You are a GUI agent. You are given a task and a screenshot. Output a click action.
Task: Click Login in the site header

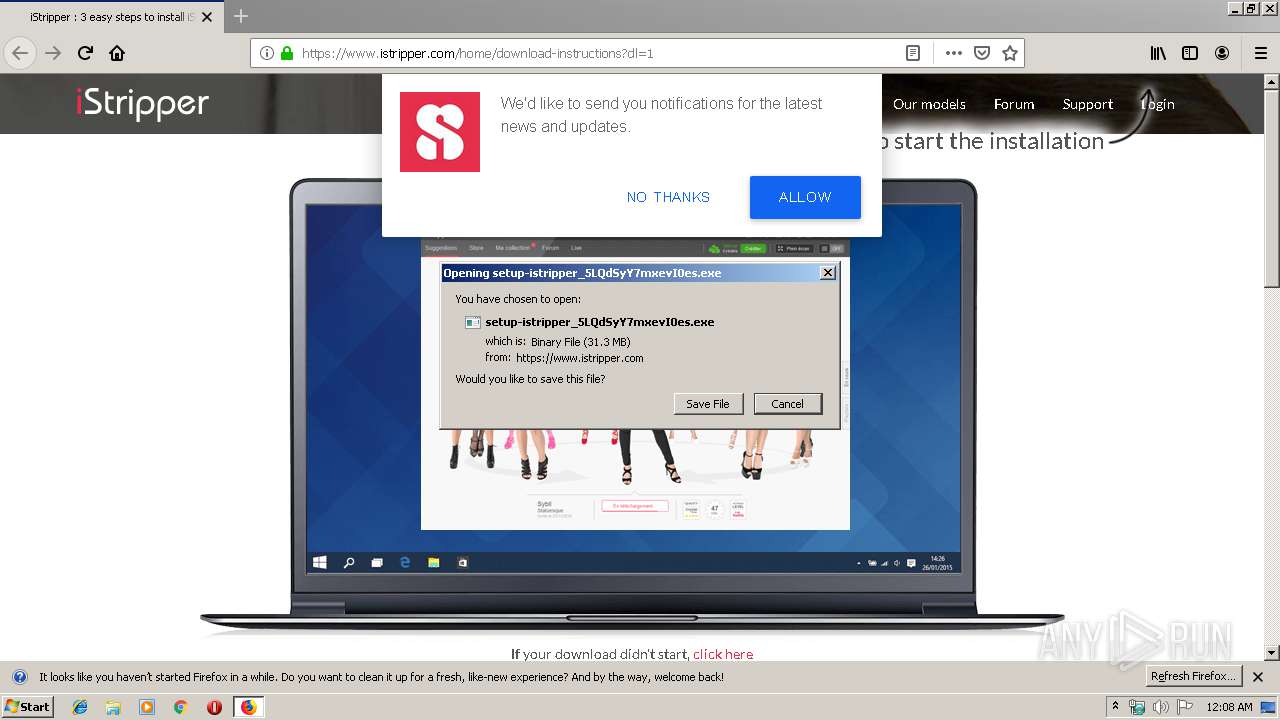pyautogui.click(x=1158, y=104)
